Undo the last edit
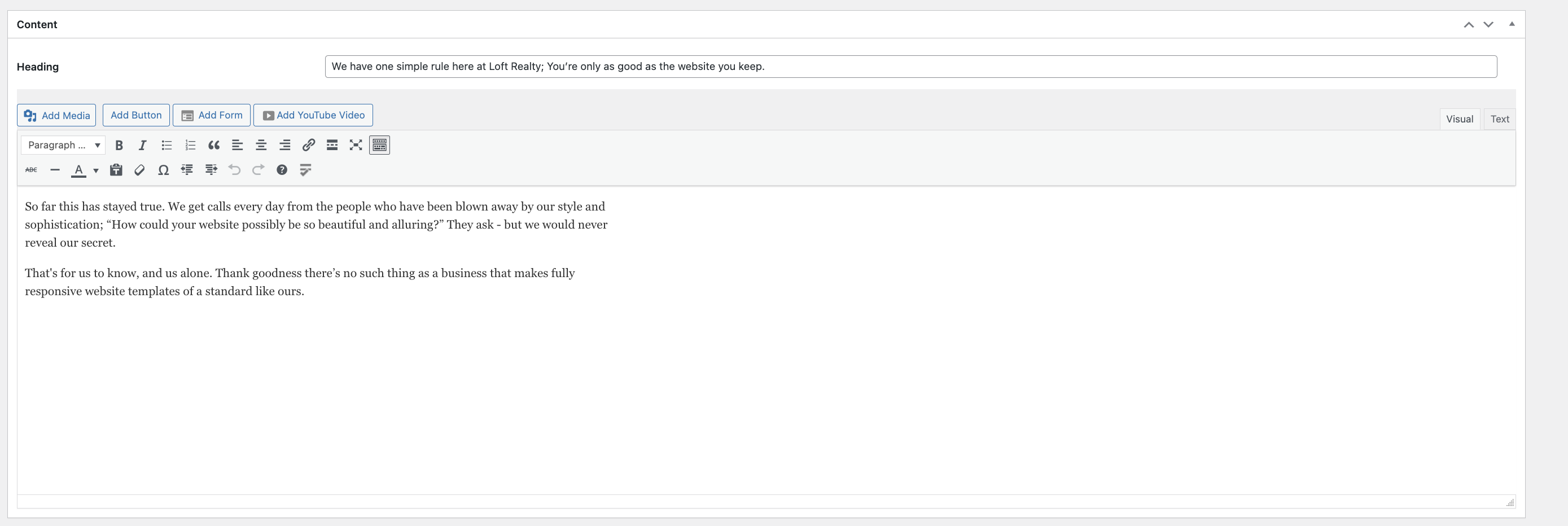The width and height of the screenshot is (1568, 526). tap(234, 170)
